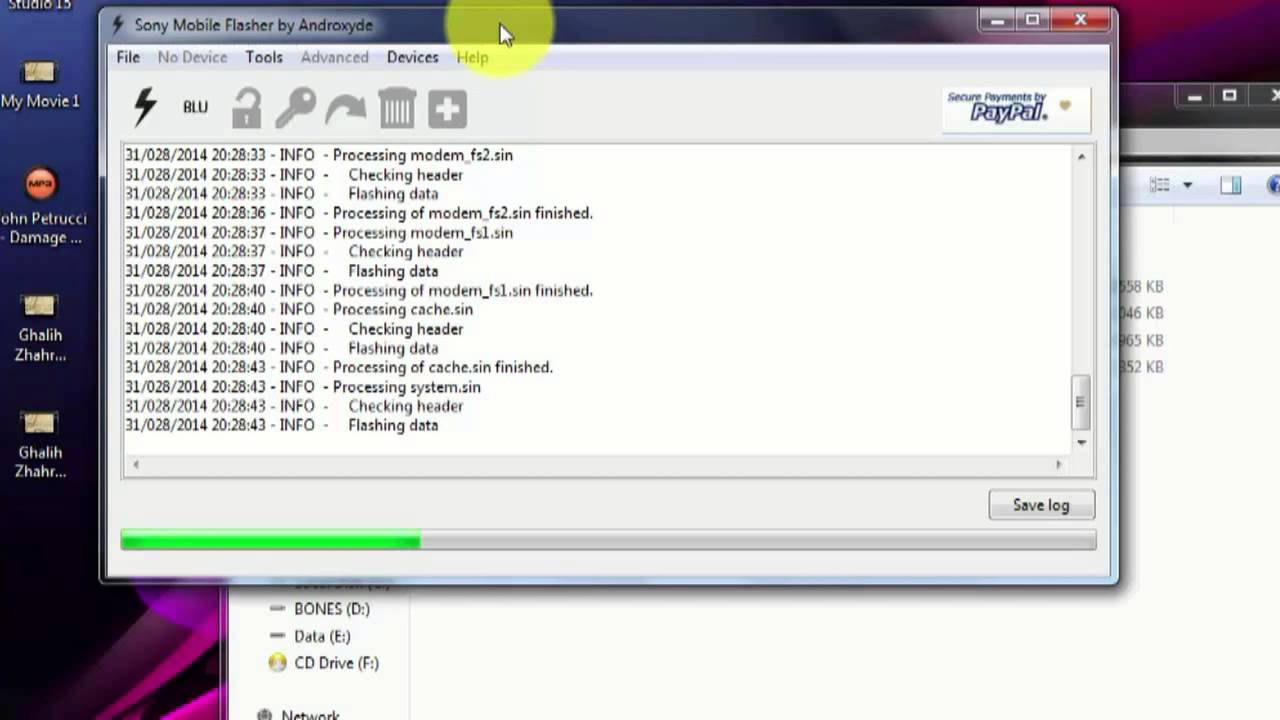Open the My Movie 1 desktop icon
The height and width of the screenshot is (720, 1280).
coord(40,85)
